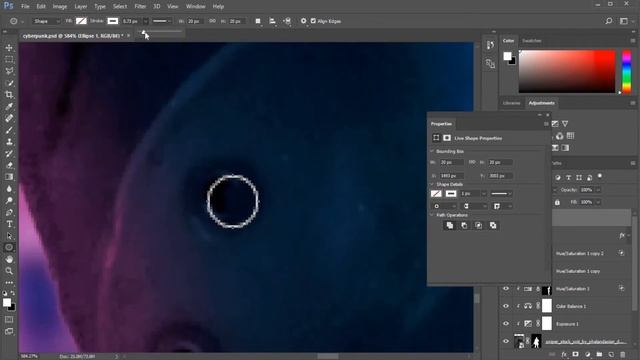Viewport: 640px width, 360px height.
Task: Hide the Hue/Saturation 1 layer
Action: [x=506, y=289]
